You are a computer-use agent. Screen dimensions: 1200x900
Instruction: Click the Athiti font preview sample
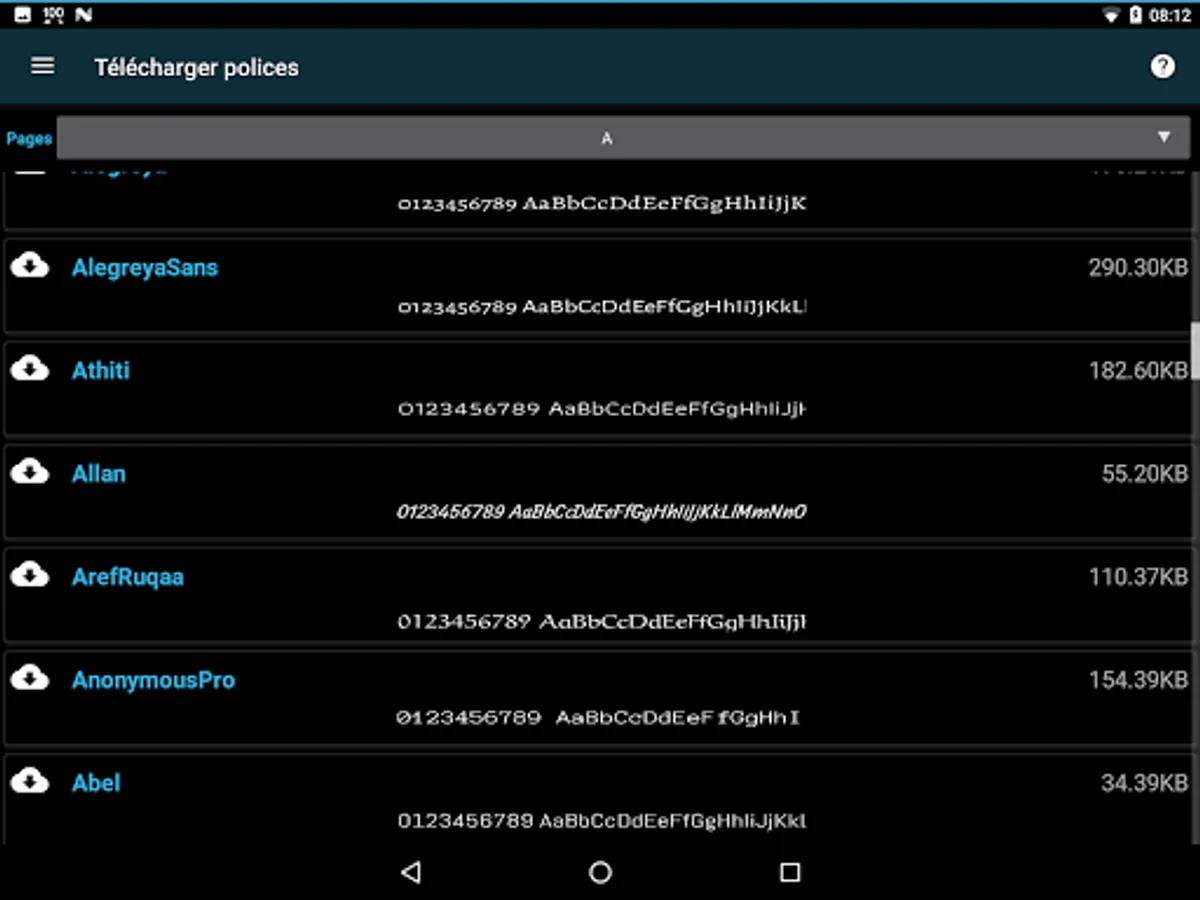(x=602, y=409)
